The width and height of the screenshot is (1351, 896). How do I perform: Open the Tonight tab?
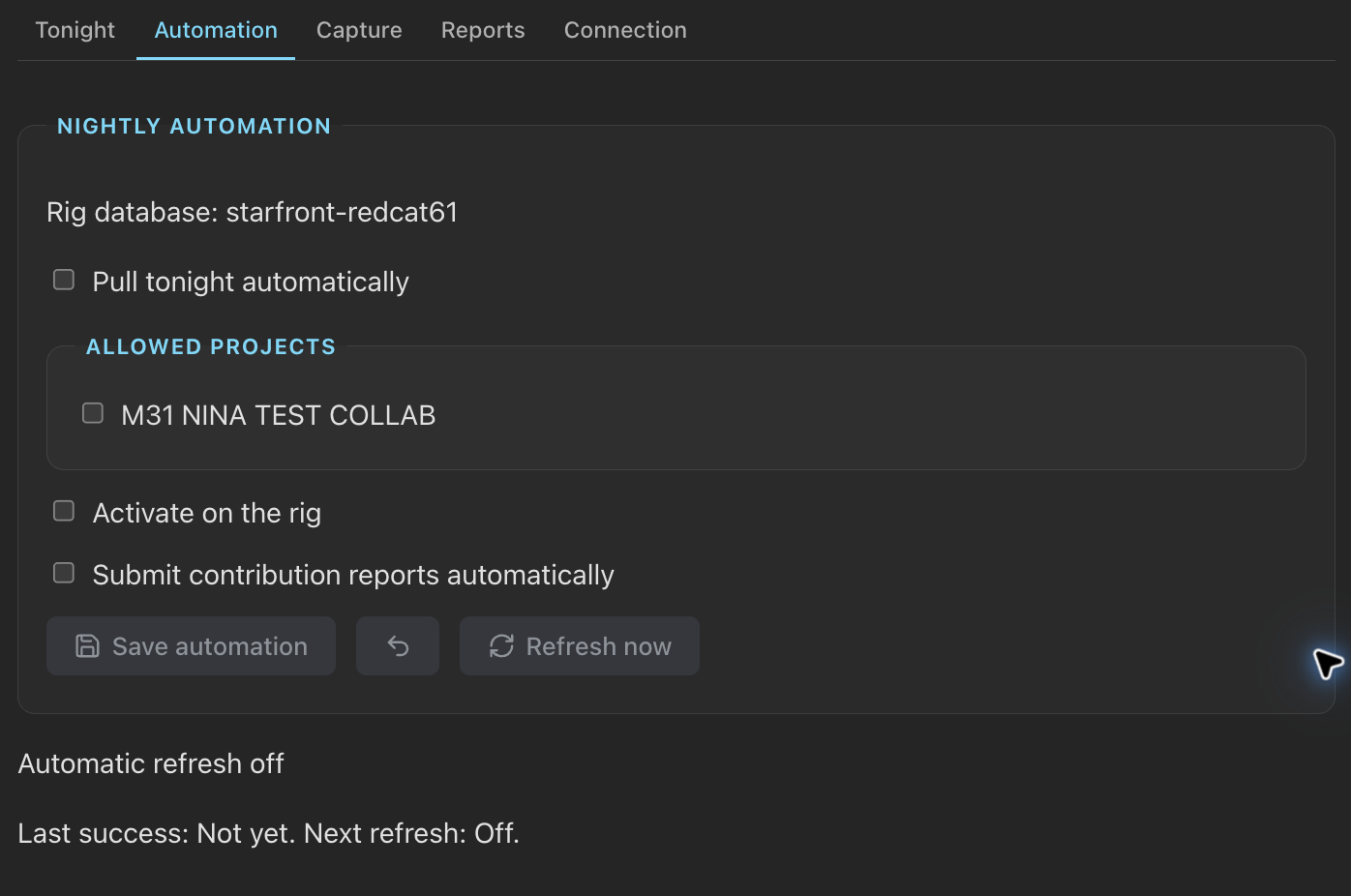pyautogui.click(x=75, y=30)
